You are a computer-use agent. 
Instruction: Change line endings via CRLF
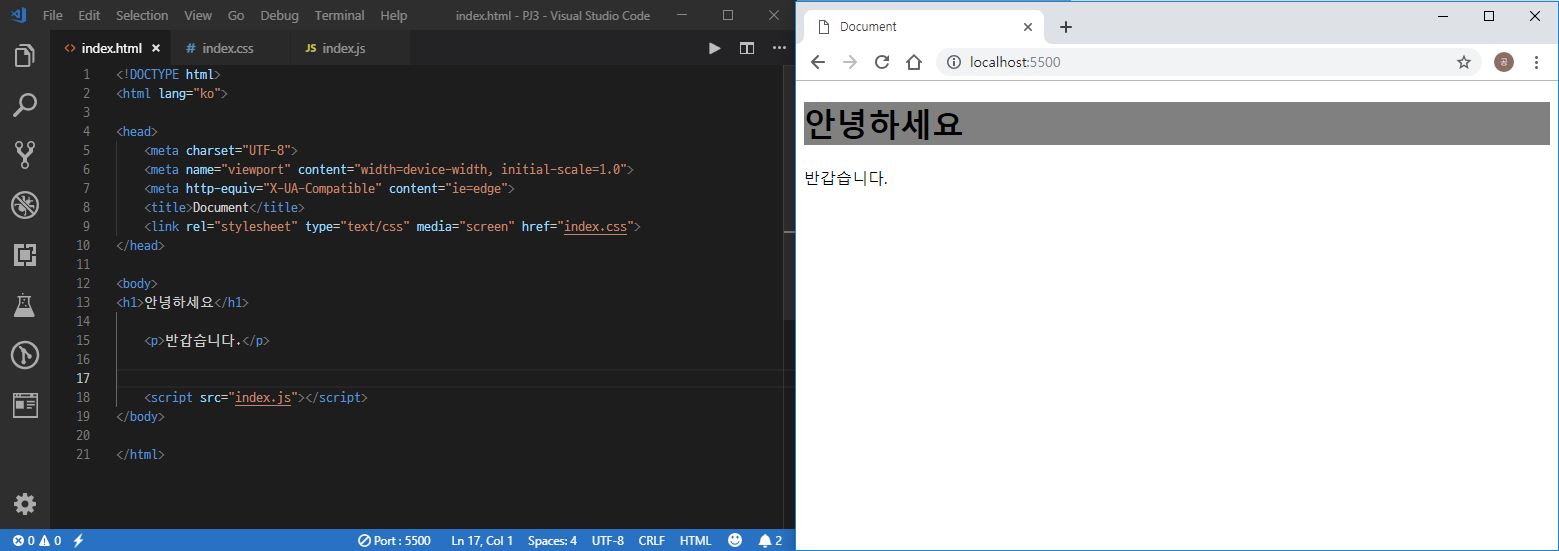[652, 540]
